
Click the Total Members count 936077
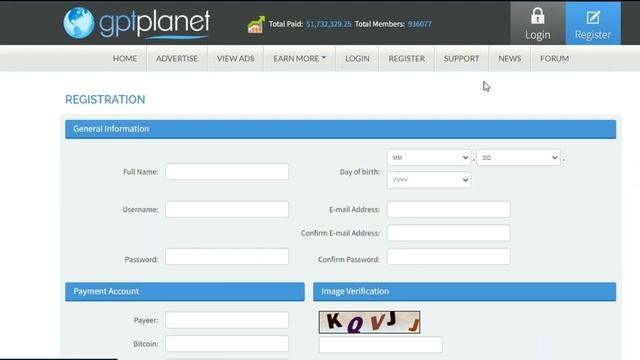(420, 24)
